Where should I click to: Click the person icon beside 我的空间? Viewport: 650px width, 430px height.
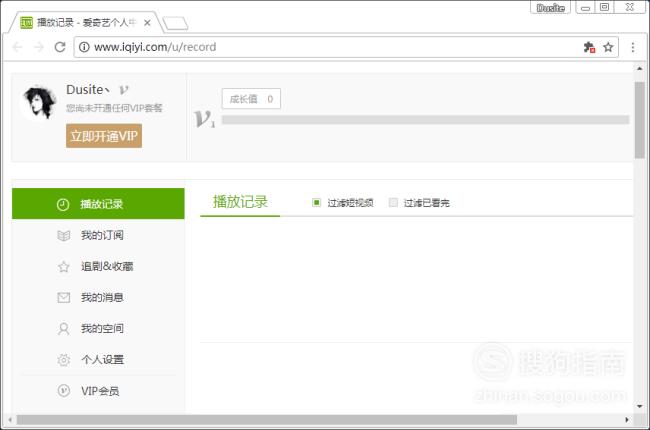pyautogui.click(x=63, y=329)
